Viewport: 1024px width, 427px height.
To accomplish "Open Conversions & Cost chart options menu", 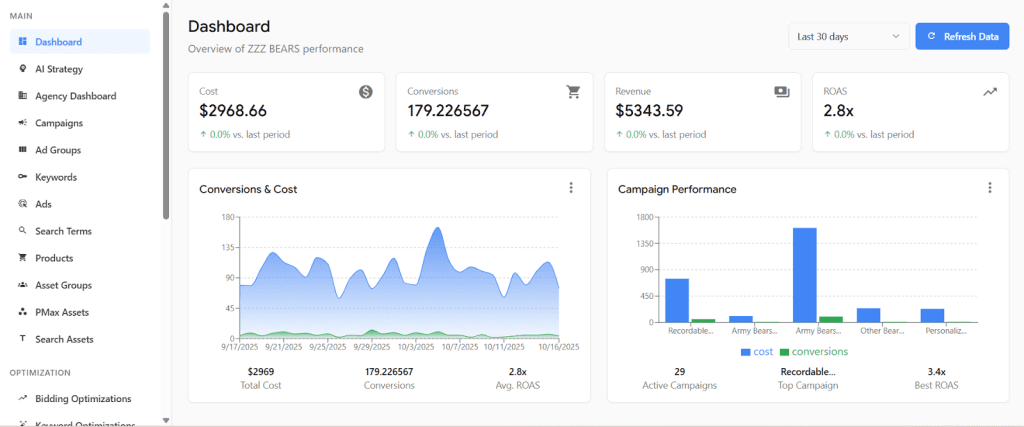I will coord(571,188).
